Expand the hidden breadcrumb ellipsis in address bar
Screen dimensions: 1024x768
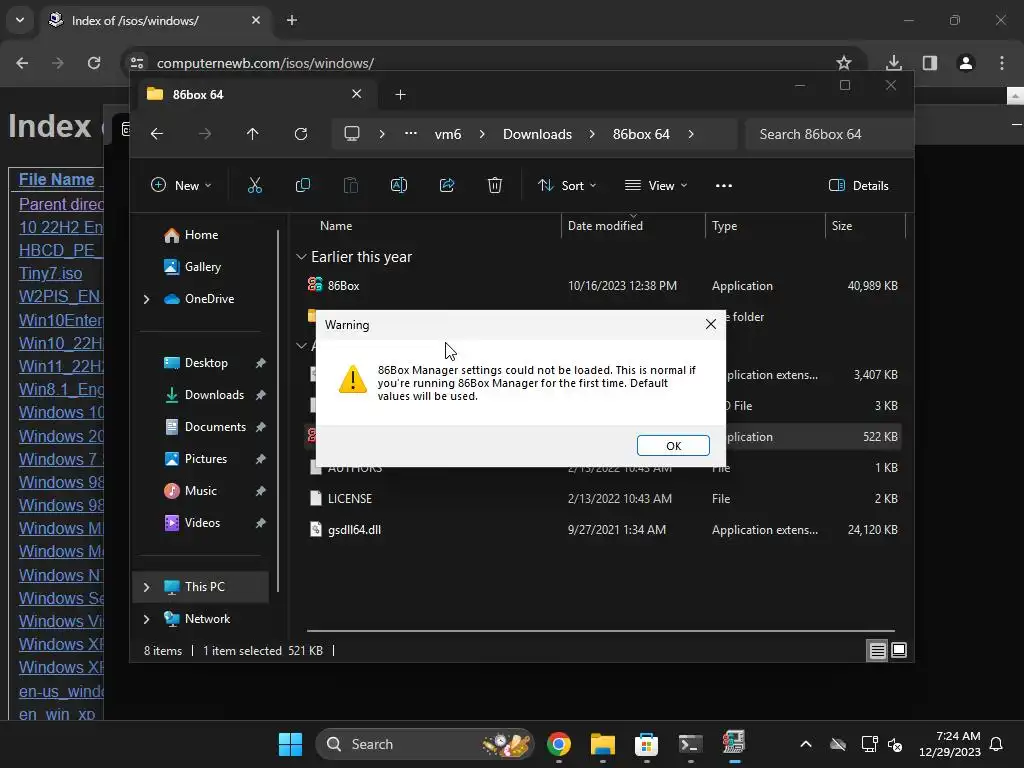click(410, 134)
